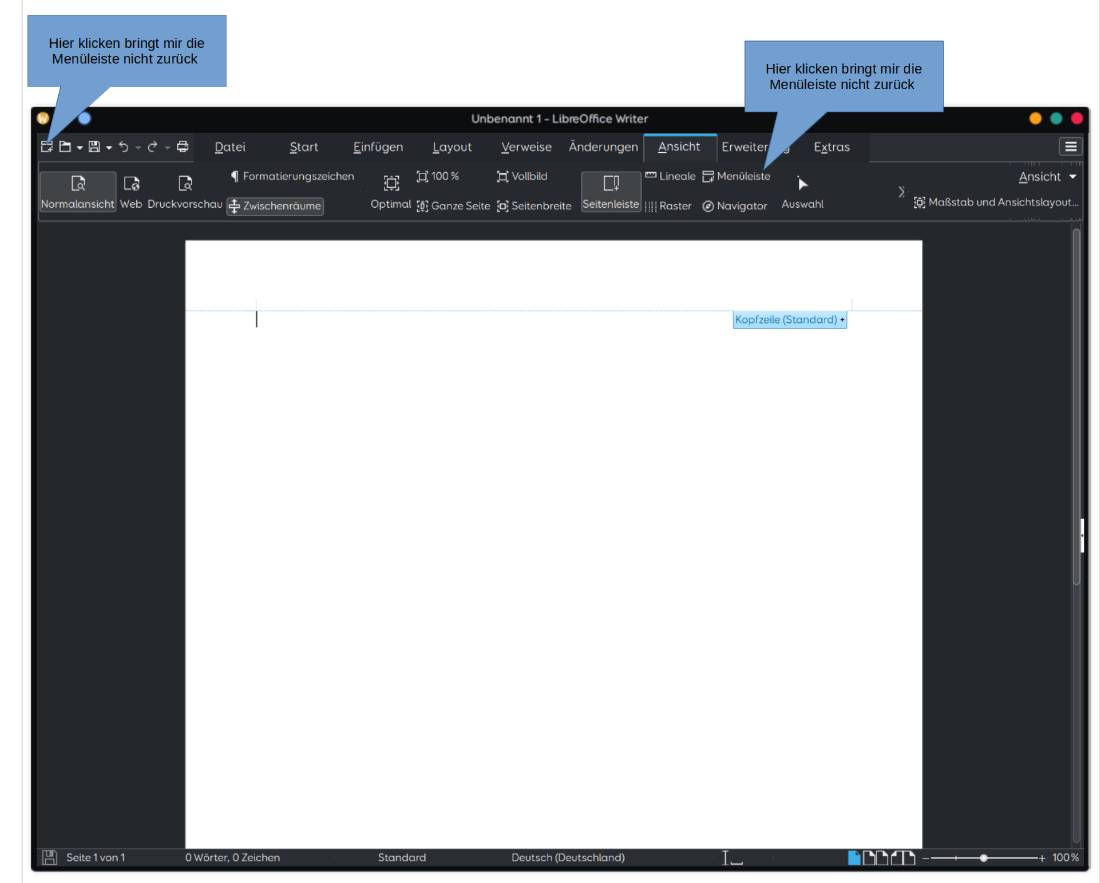Viewport: 1100px width, 883px height.
Task: Open Druckvorschau print preview
Action: point(185,191)
